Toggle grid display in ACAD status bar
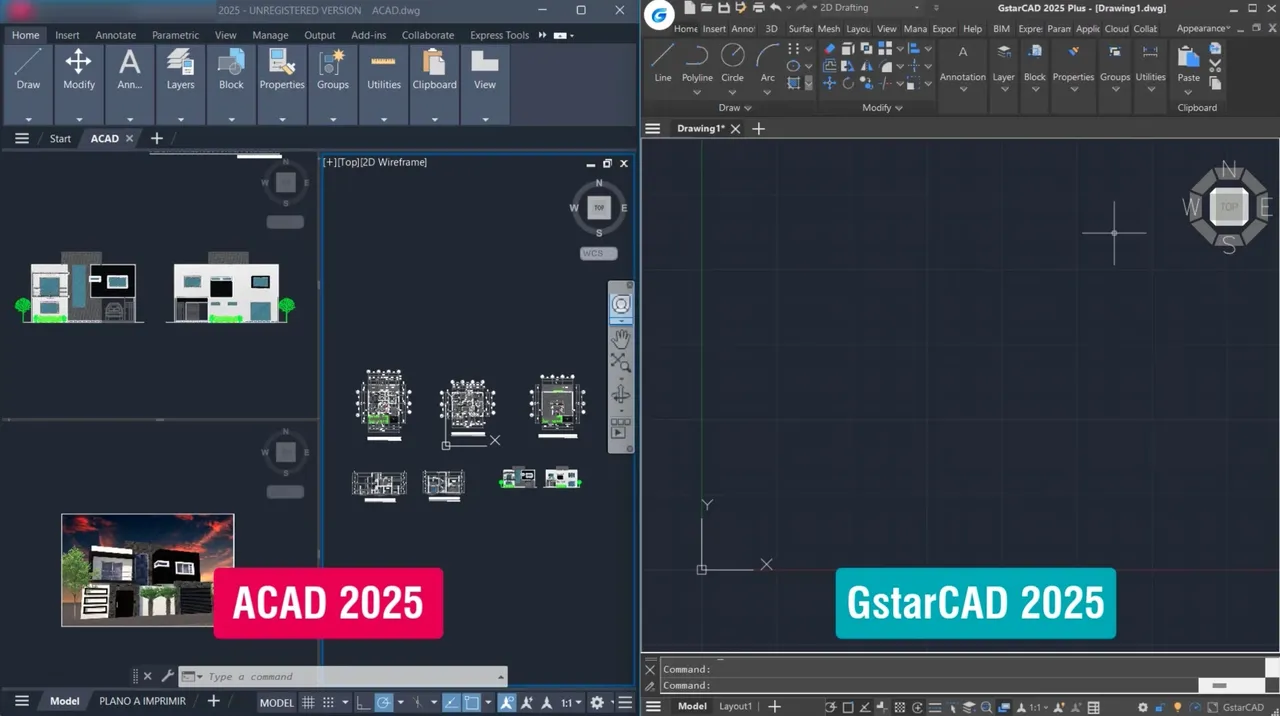 [309, 702]
